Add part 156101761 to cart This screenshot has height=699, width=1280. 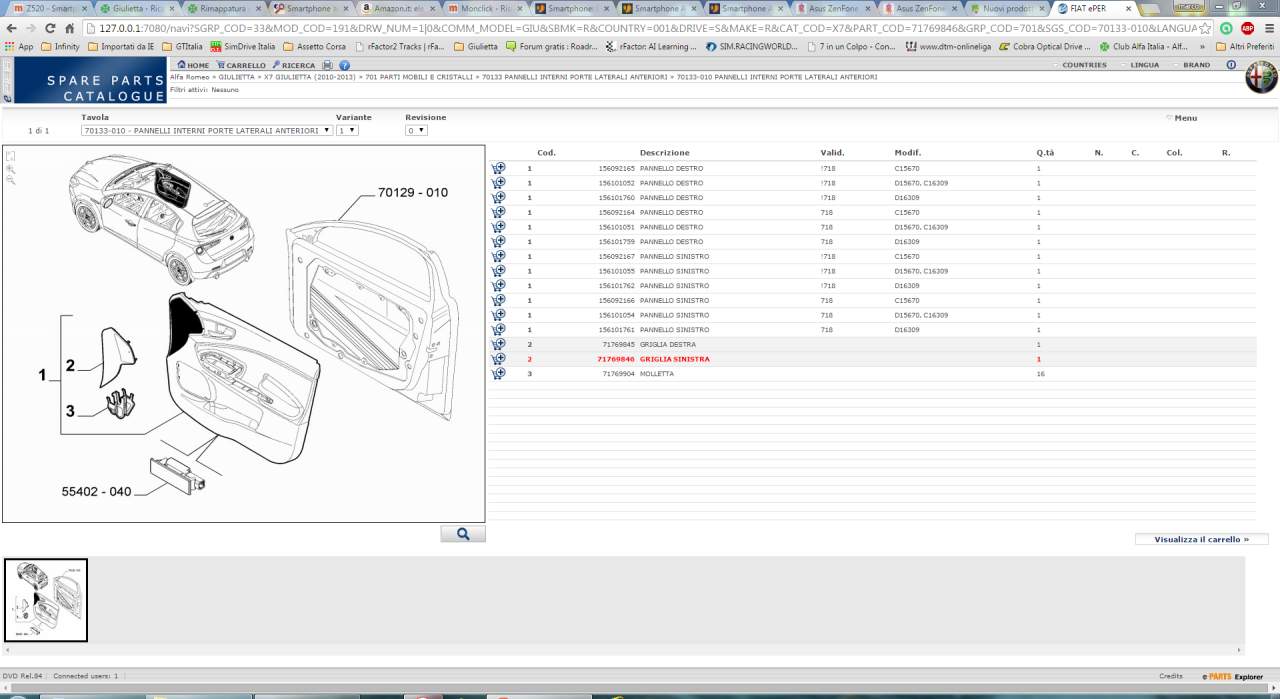pyautogui.click(x=498, y=329)
